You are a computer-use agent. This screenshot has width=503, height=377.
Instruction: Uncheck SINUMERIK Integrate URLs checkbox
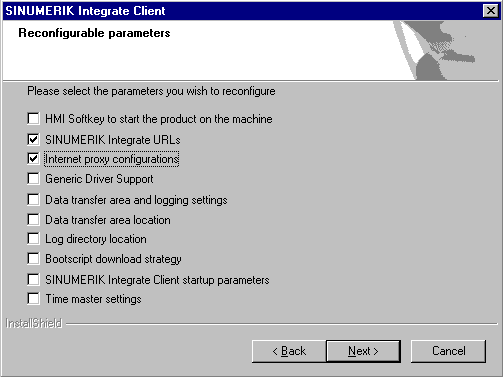33,139
